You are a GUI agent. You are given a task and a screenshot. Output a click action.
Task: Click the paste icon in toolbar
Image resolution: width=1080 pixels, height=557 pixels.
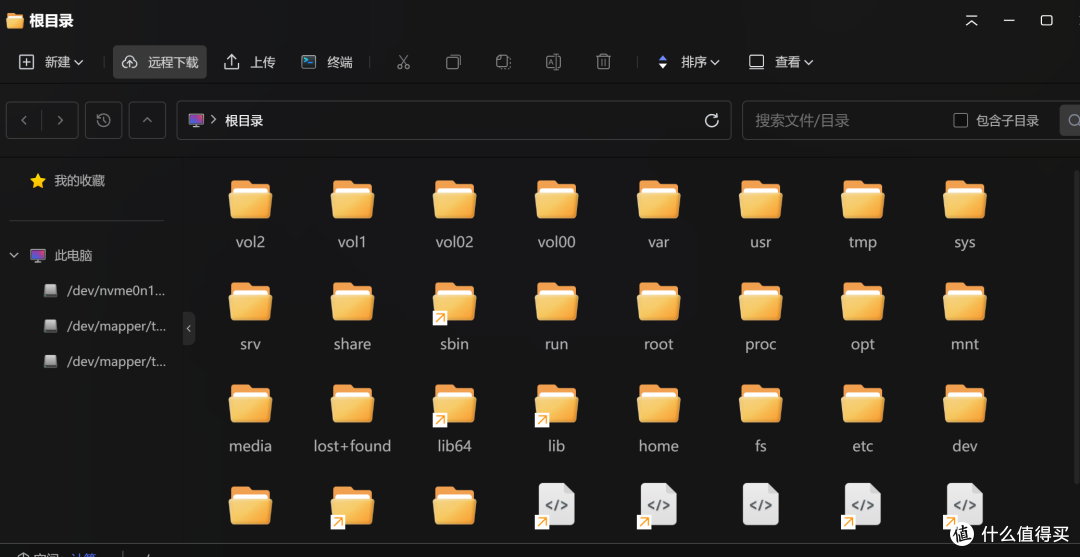[503, 62]
